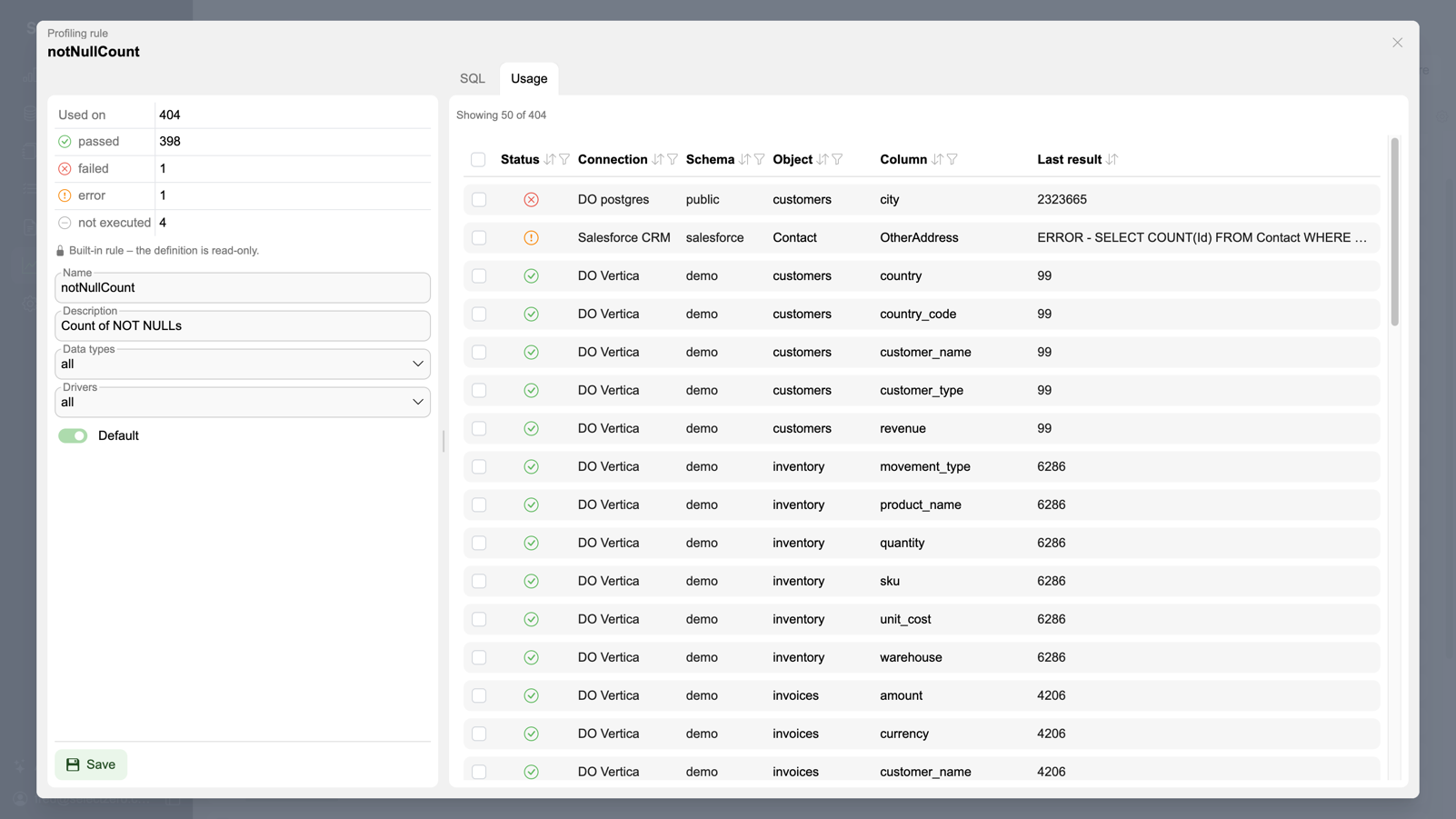
Task: Filter rows by Connection
Action: coord(673,159)
